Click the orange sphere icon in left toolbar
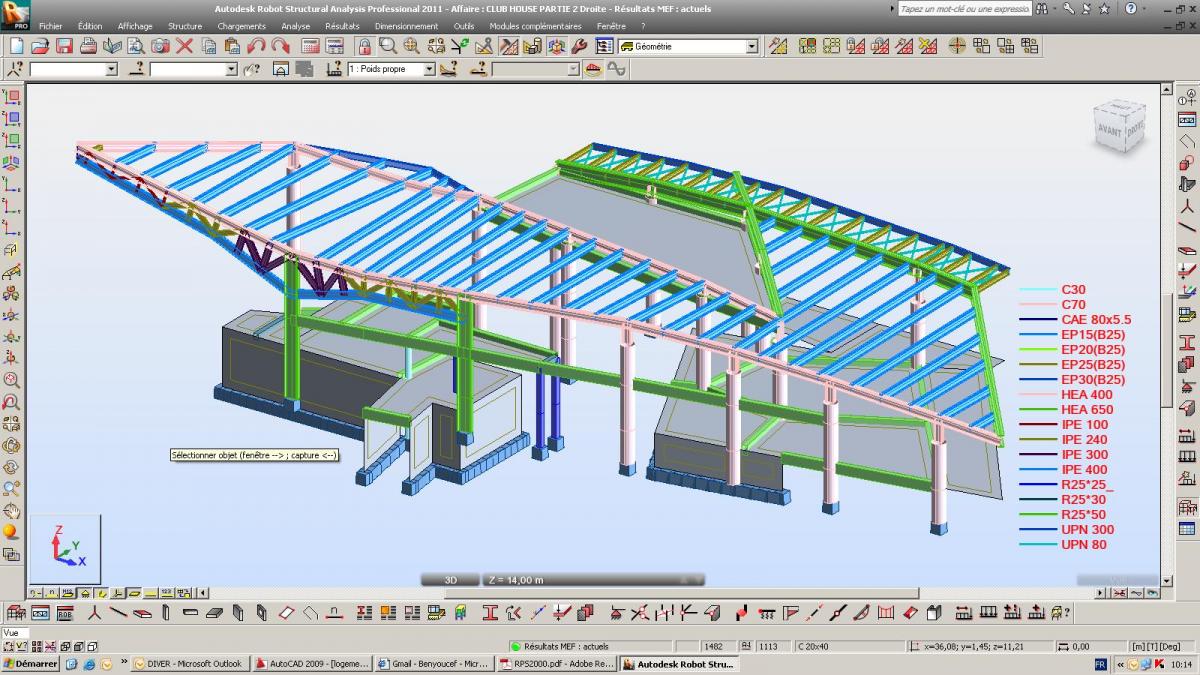 11,532
